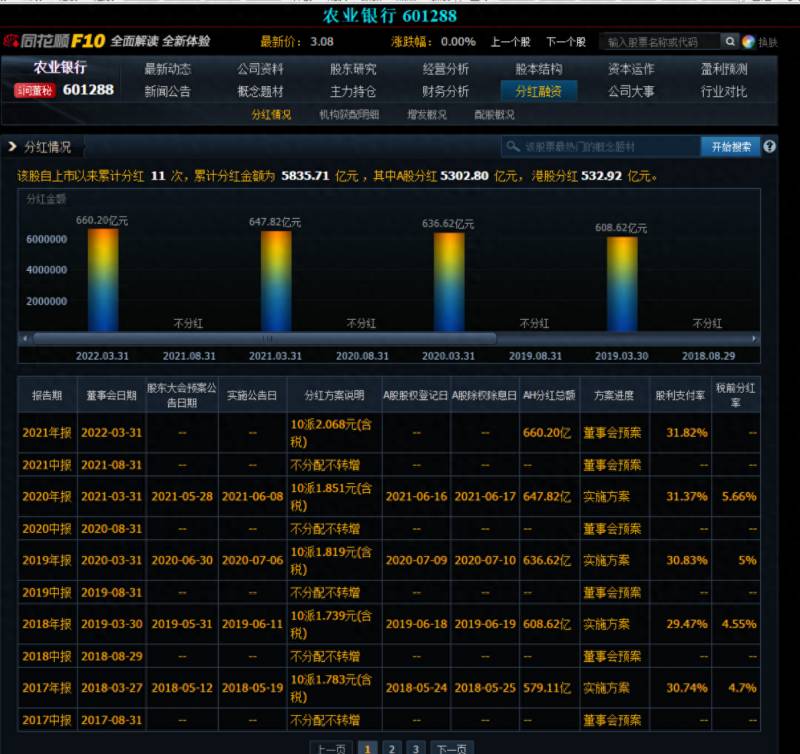Click the arrow icon beside 分红情况 heading

coord(12,147)
